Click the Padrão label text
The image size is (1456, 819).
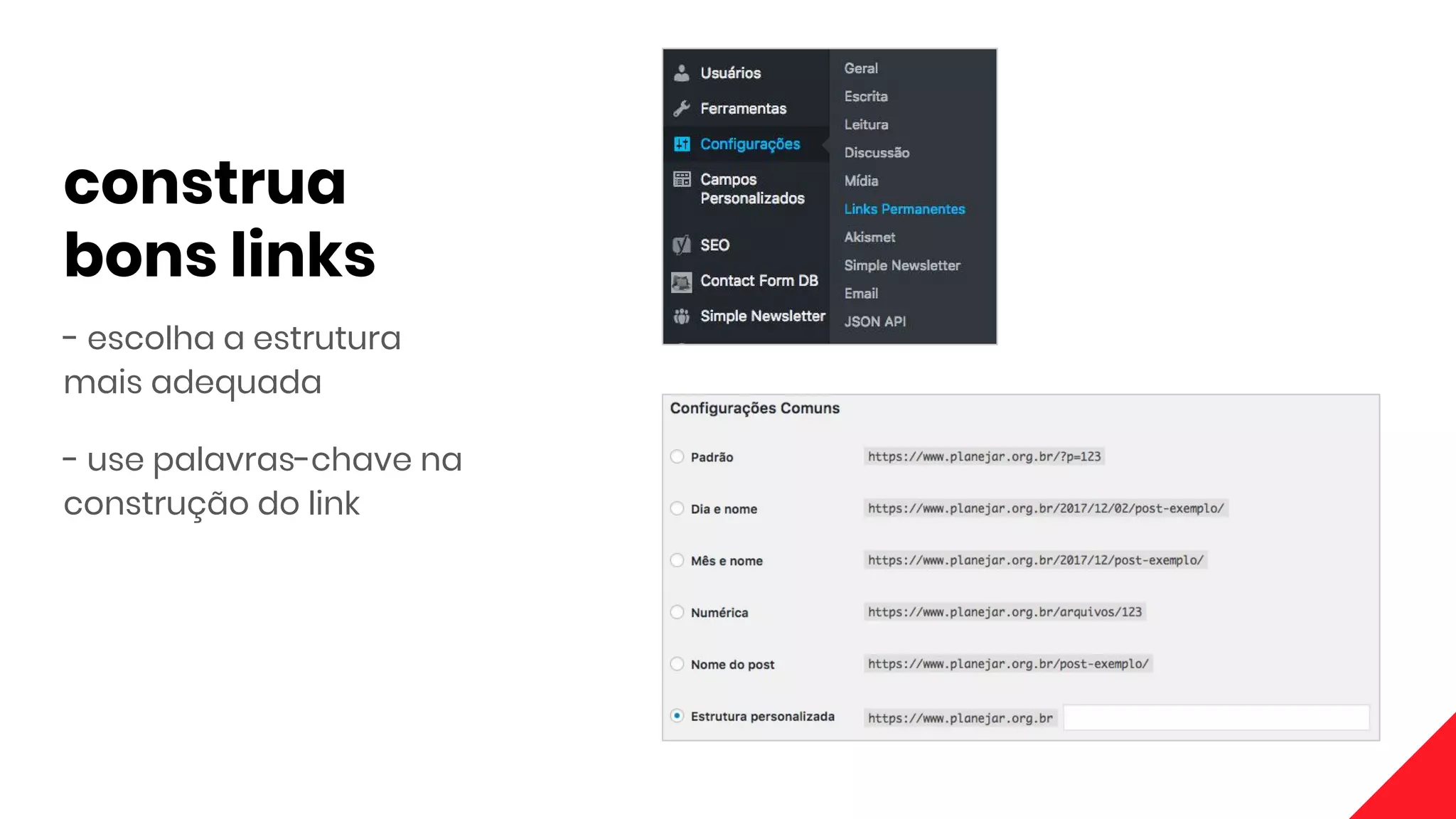point(712,457)
